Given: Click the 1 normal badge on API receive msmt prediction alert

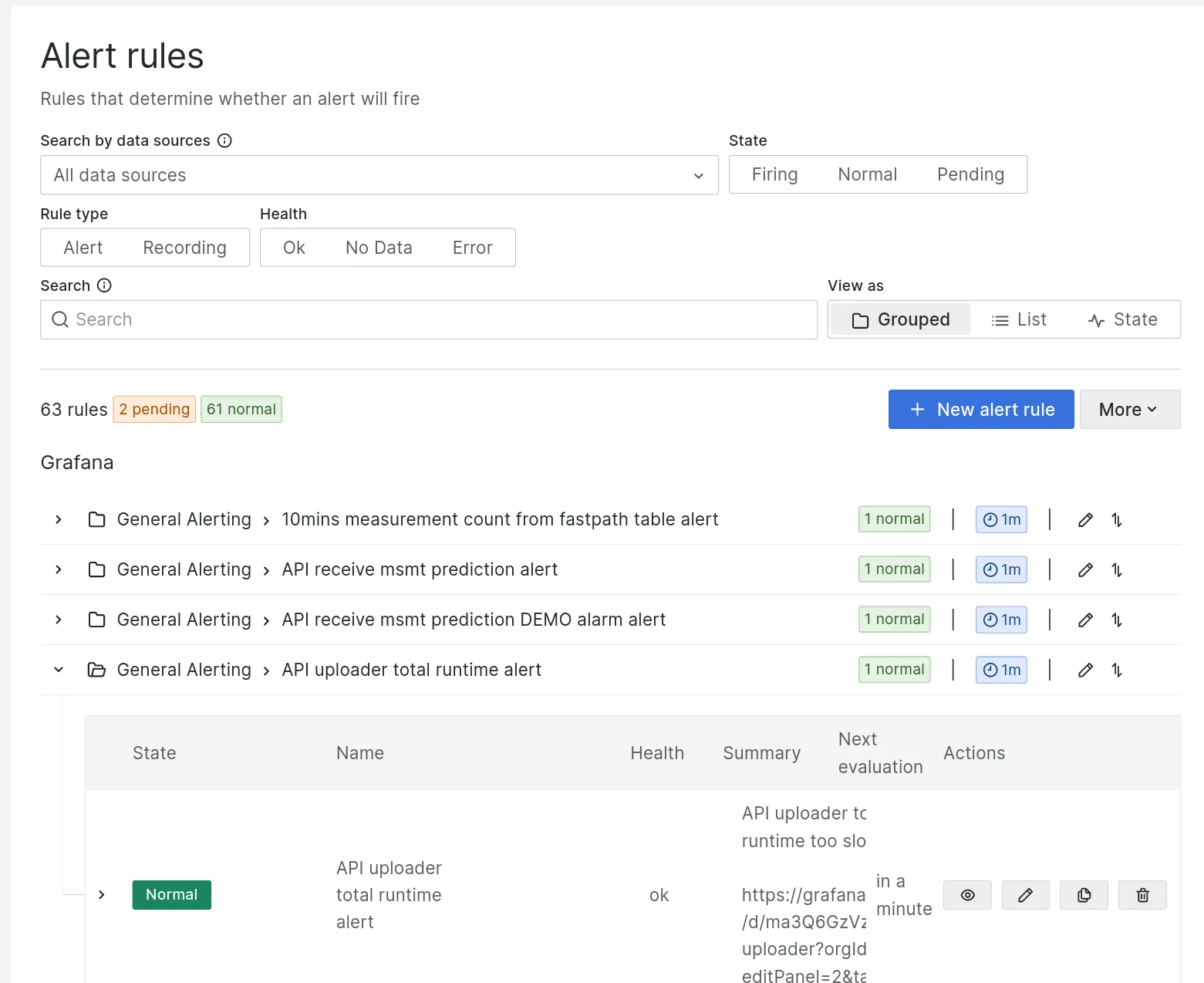Looking at the screenshot, I should (x=895, y=569).
